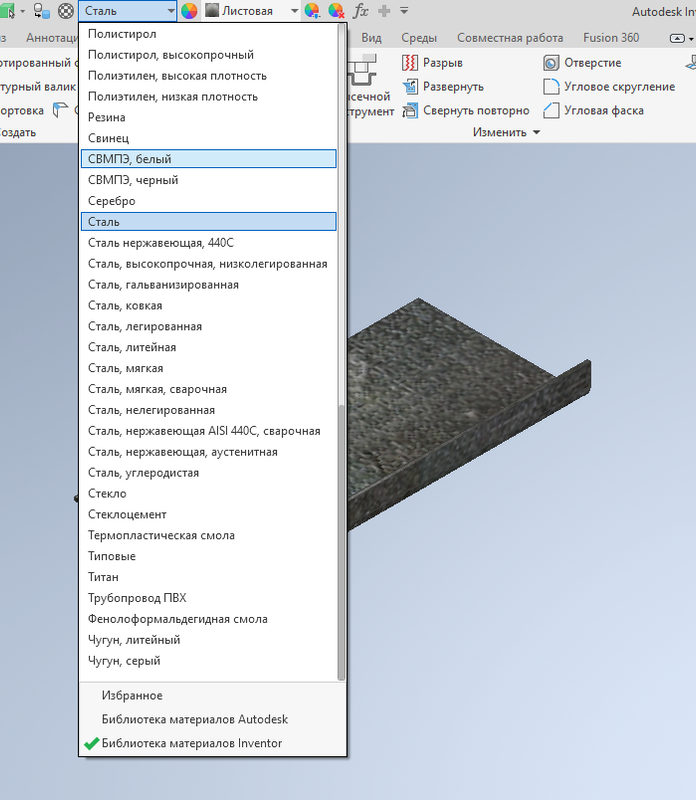Select Полистирол material
Image resolution: width=696 pixels, height=800 pixels.
pyautogui.click(x=209, y=34)
